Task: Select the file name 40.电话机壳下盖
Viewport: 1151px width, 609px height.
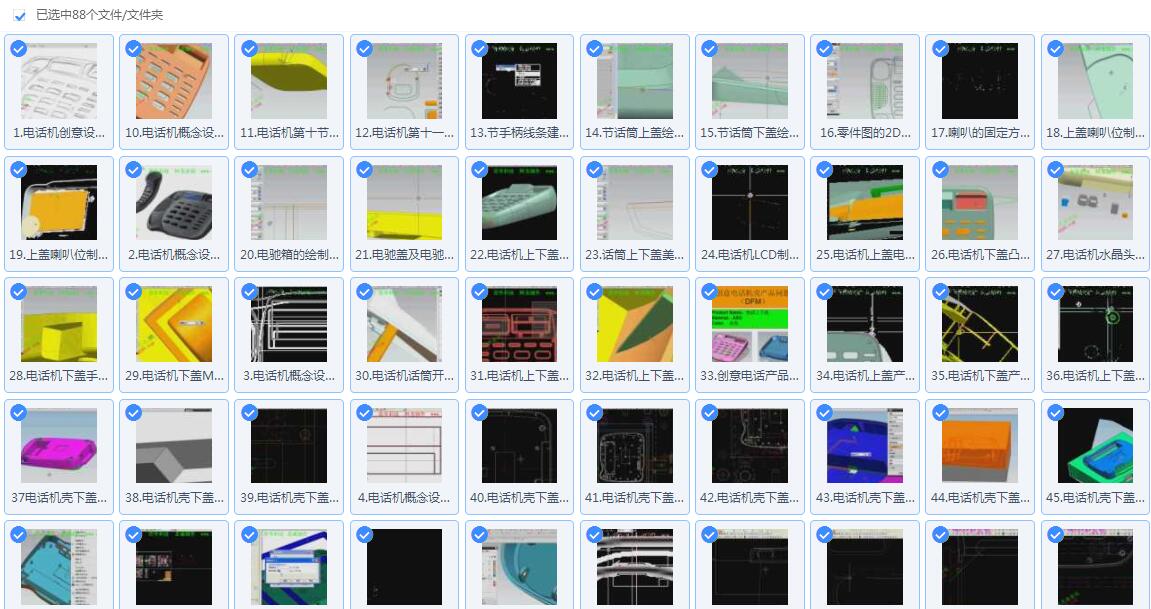Action: [520, 497]
